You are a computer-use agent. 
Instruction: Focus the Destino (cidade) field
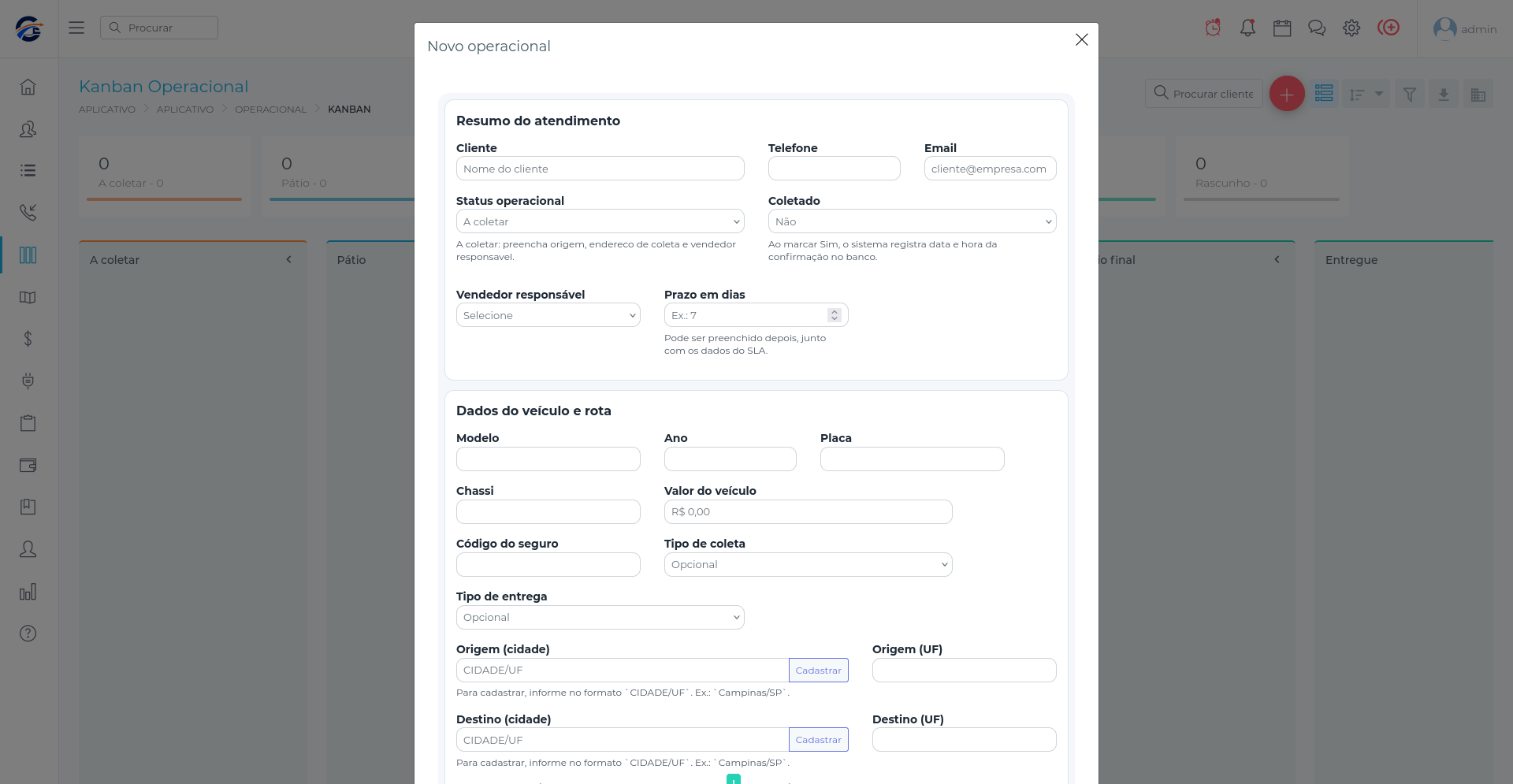tap(623, 740)
